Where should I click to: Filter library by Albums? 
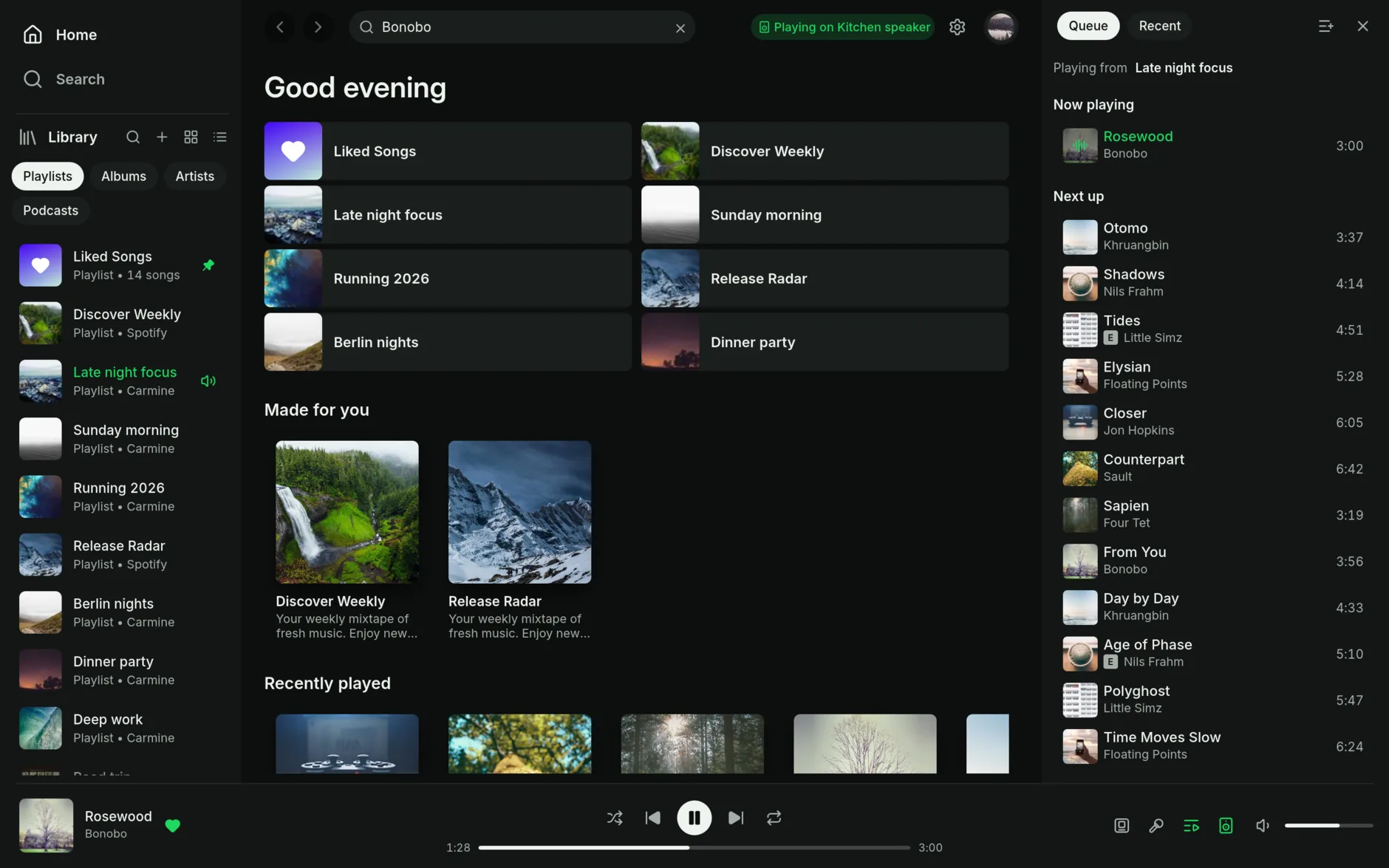point(123,177)
